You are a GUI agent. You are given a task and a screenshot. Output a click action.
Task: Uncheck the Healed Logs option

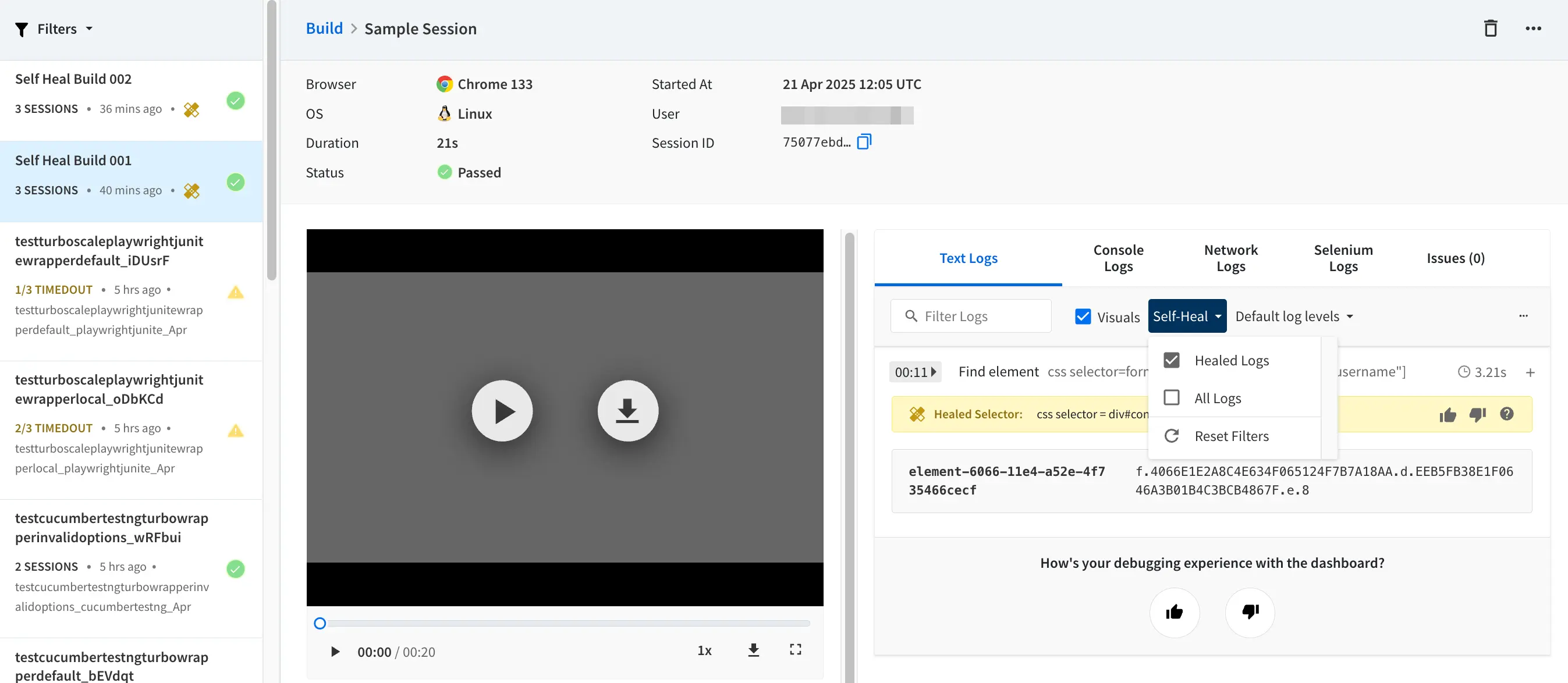1171,360
